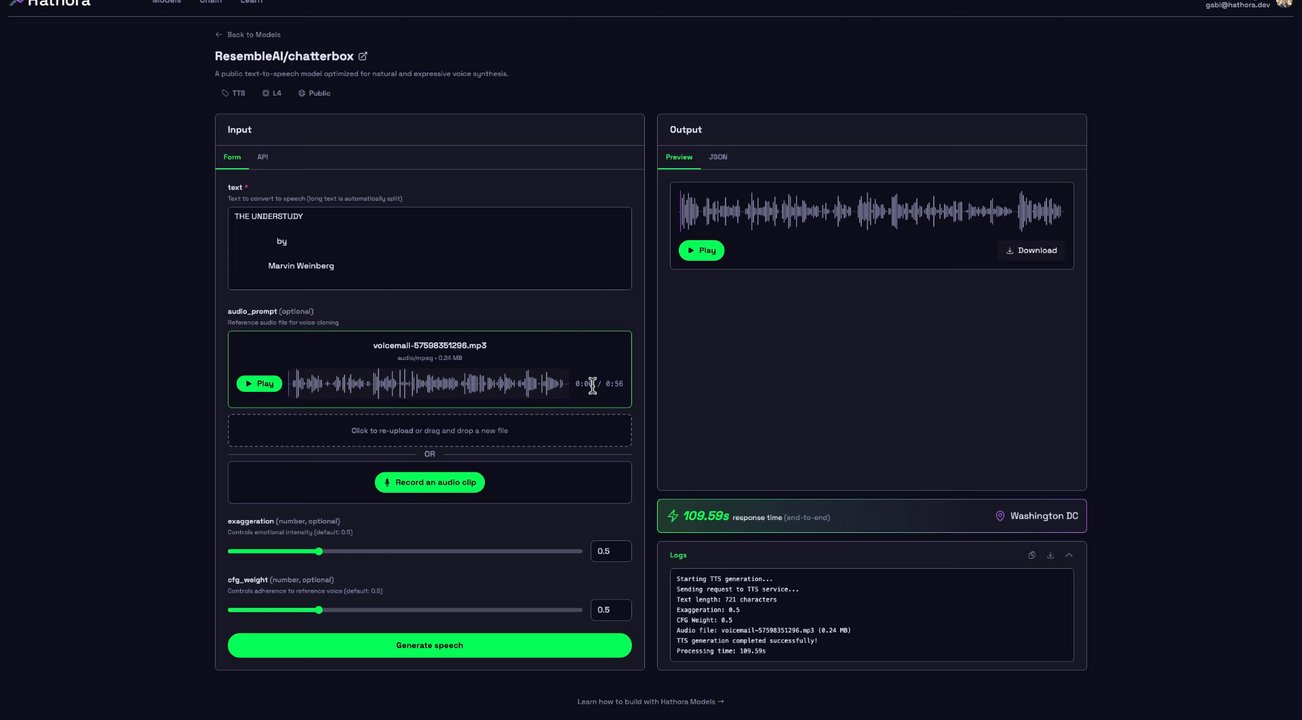Click the exaggeration value field
The width and height of the screenshot is (1302, 720).
point(611,551)
